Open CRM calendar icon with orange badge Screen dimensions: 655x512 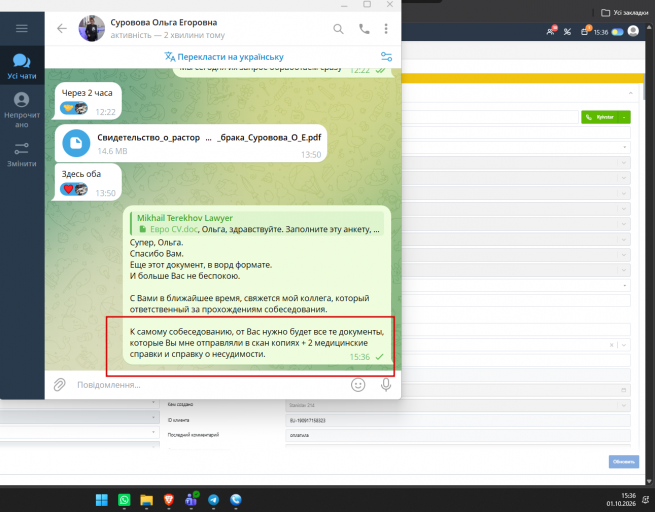coord(585,31)
